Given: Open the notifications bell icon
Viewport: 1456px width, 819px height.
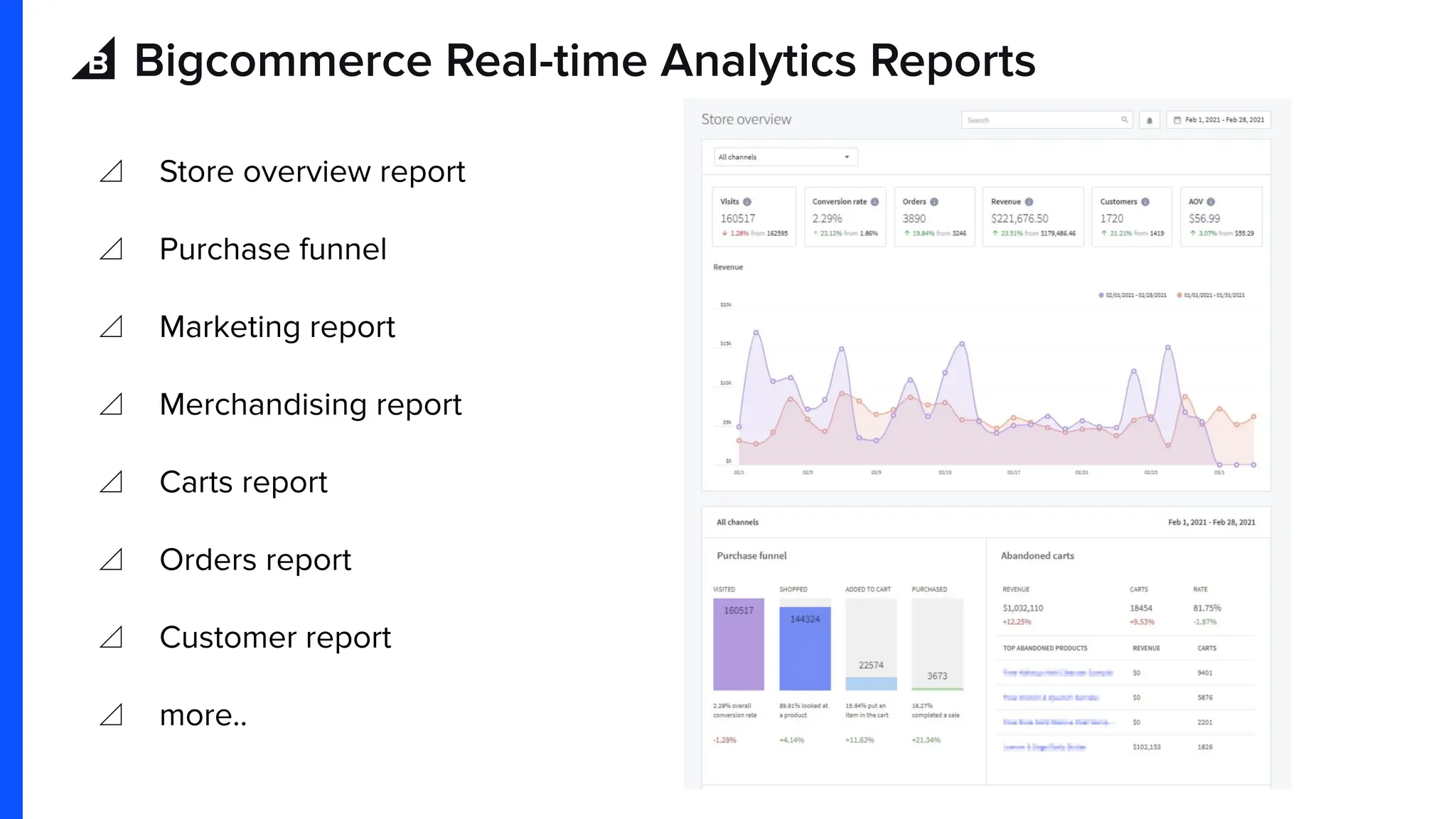Looking at the screenshot, I should click(x=1149, y=120).
